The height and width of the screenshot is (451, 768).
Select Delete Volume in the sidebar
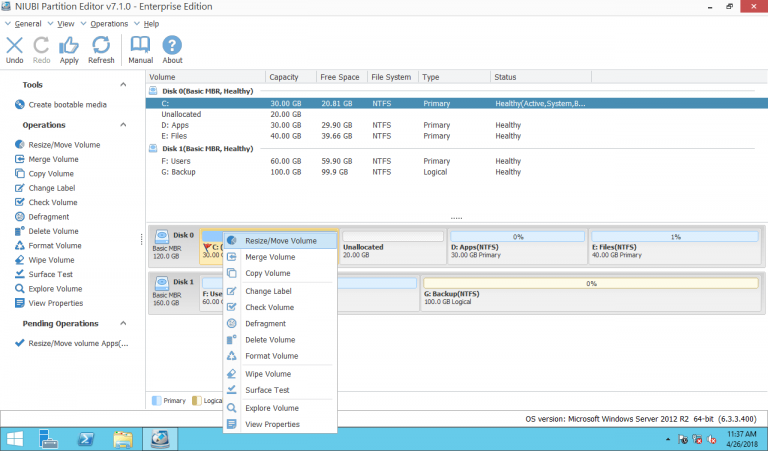(x=47, y=231)
